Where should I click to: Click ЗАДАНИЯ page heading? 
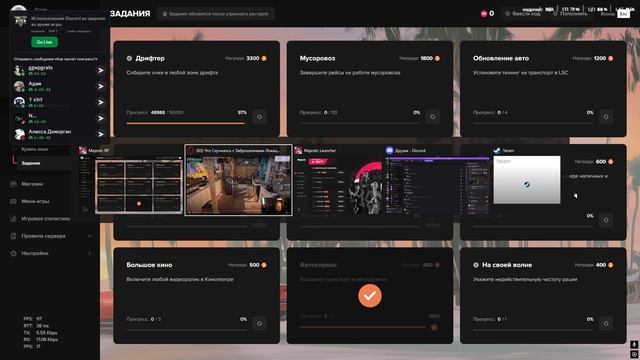tap(130, 13)
